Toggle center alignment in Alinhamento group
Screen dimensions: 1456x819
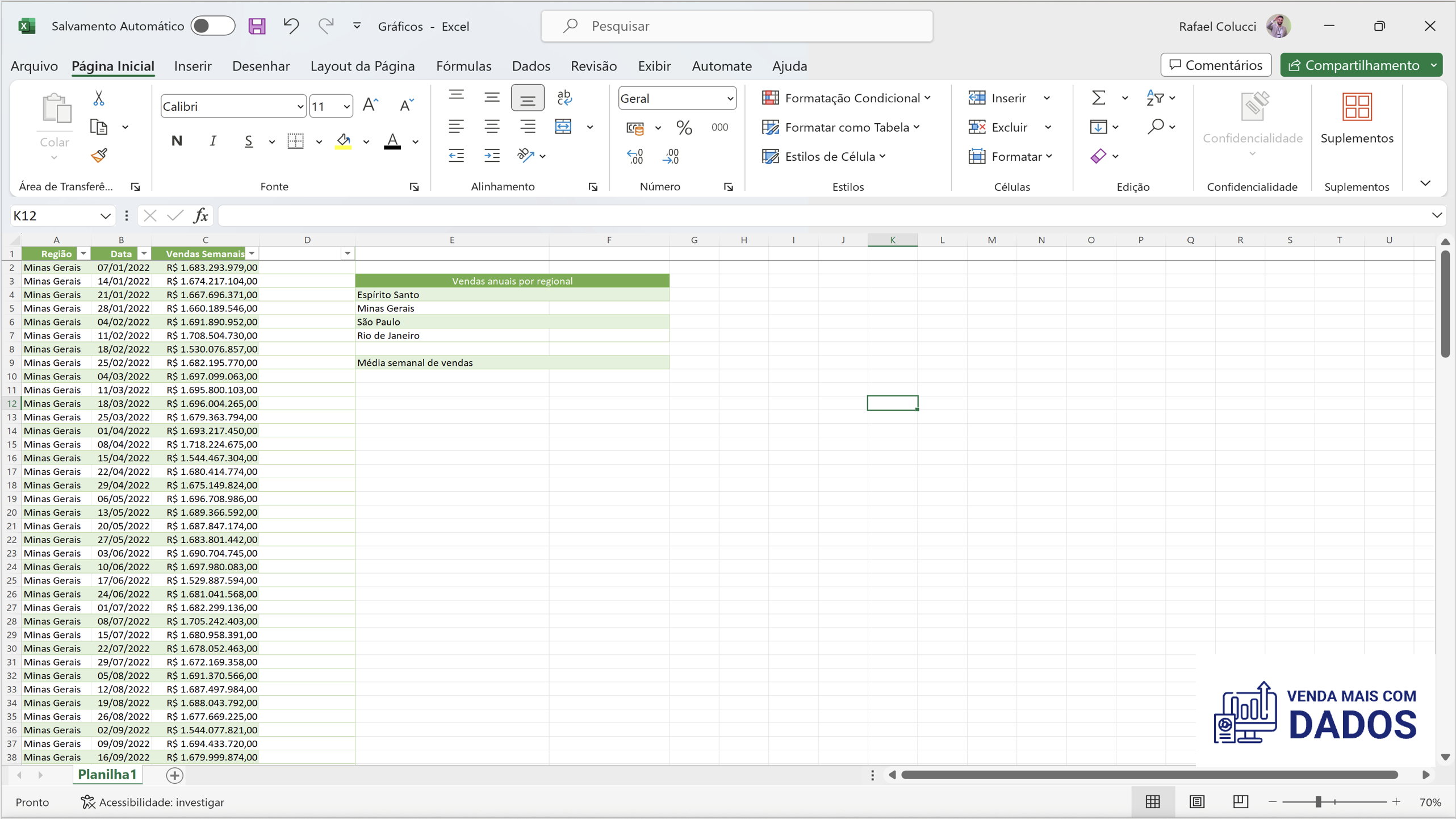(x=492, y=126)
